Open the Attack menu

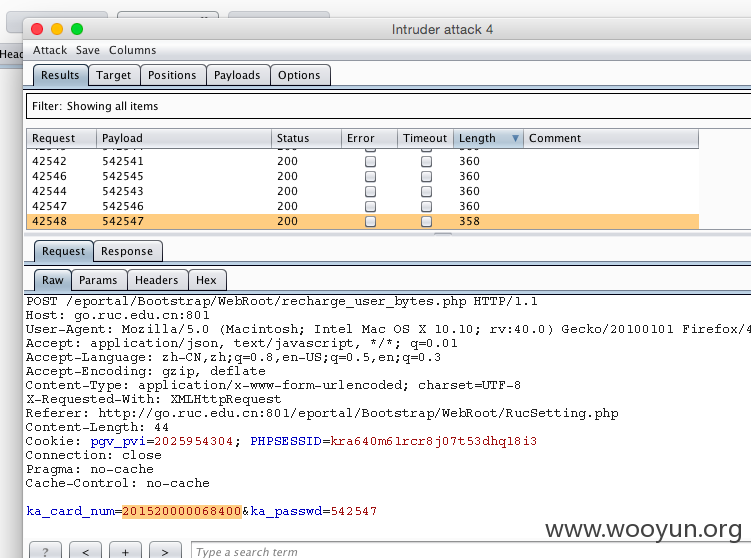(x=50, y=50)
